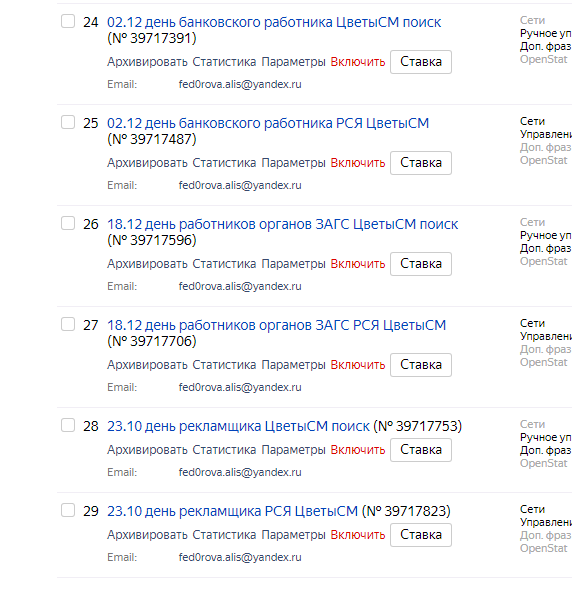
Task: Click Включить for campaign 28
Action: (358, 450)
